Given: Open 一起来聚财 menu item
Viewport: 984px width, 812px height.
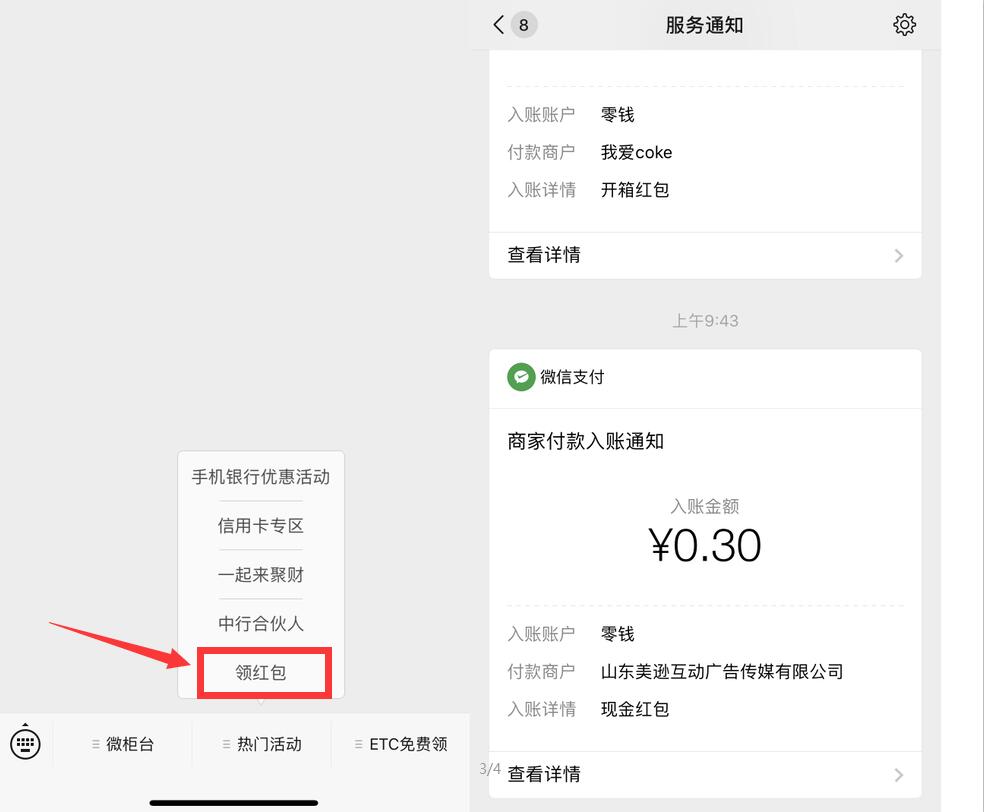Looking at the screenshot, I should click(x=261, y=575).
